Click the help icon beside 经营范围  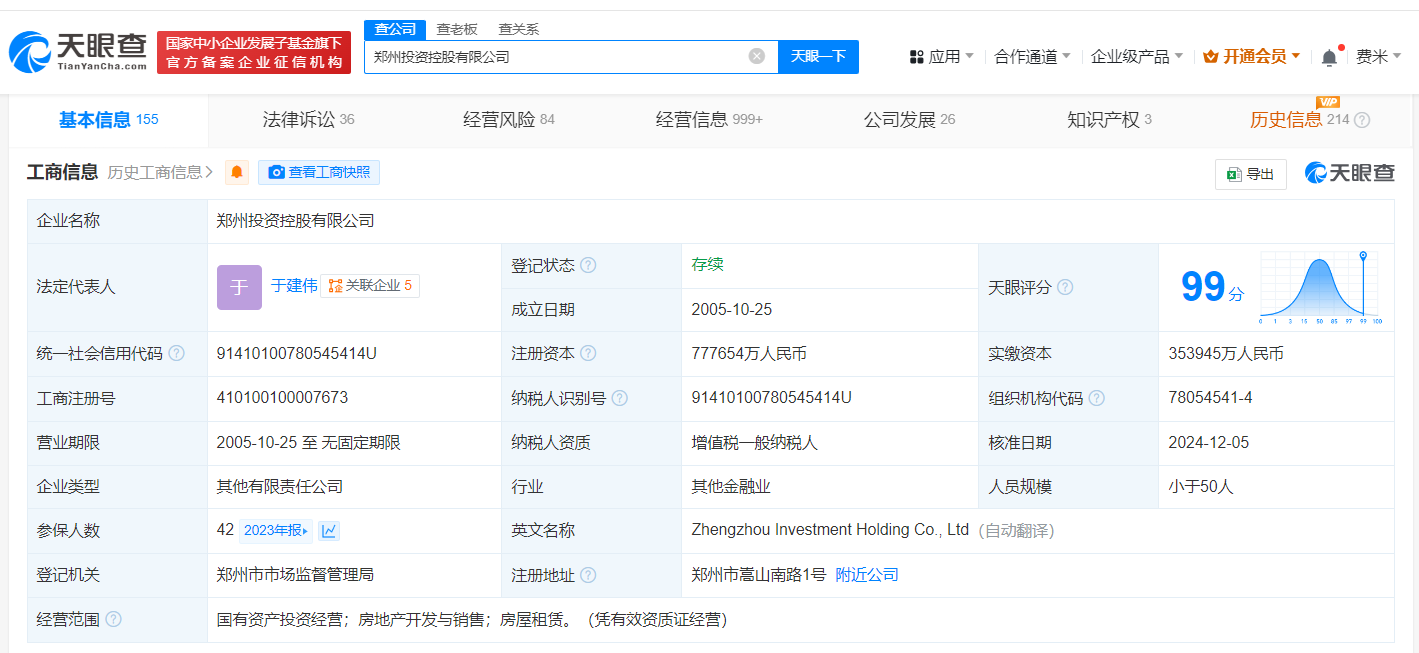[114, 620]
